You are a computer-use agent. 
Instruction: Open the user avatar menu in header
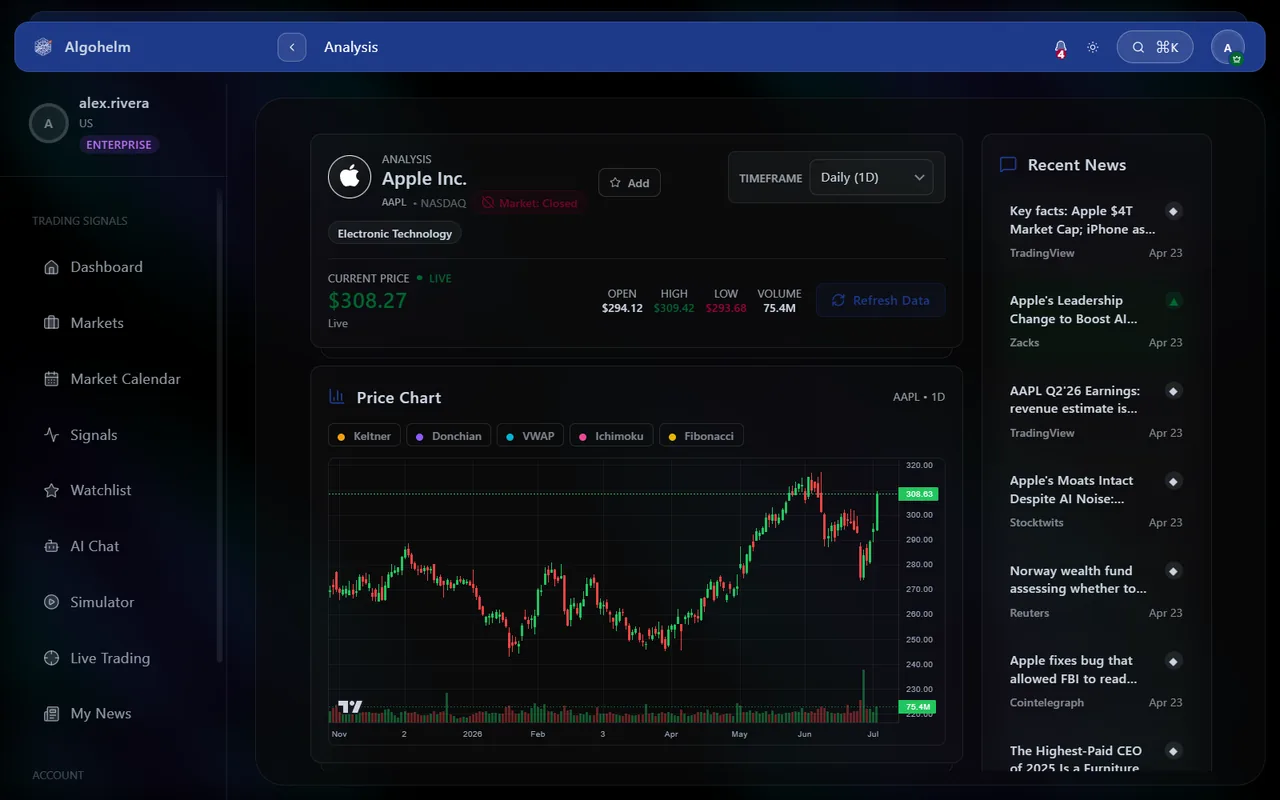pyautogui.click(x=1228, y=47)
